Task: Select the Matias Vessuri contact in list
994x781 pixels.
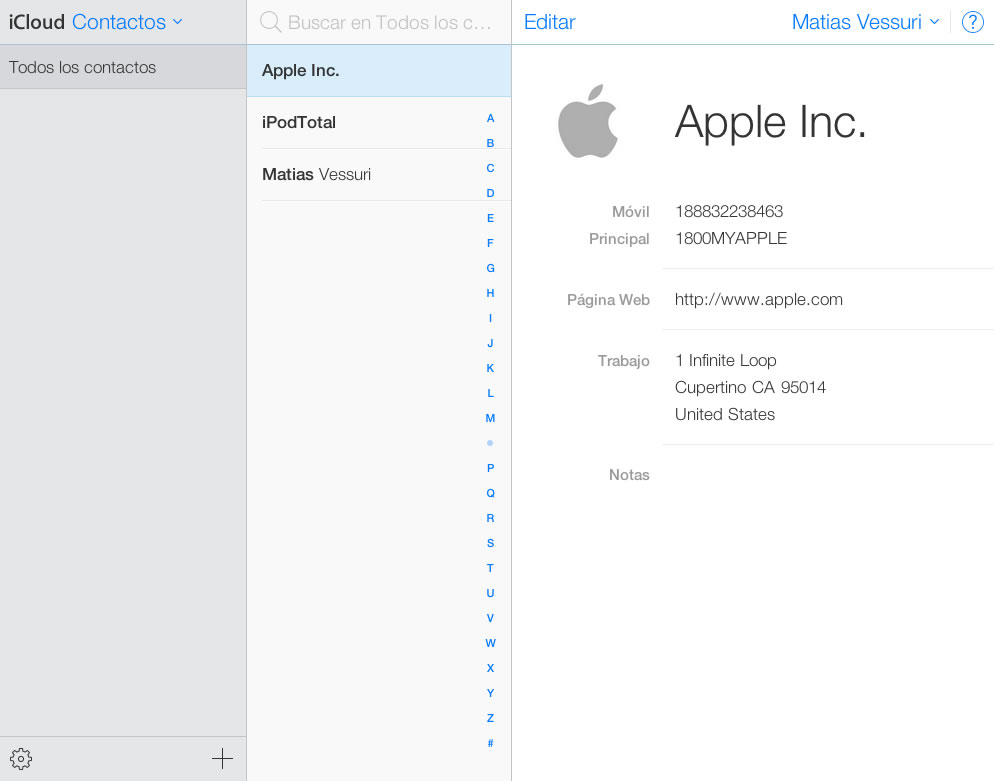Action: [378, 174]
